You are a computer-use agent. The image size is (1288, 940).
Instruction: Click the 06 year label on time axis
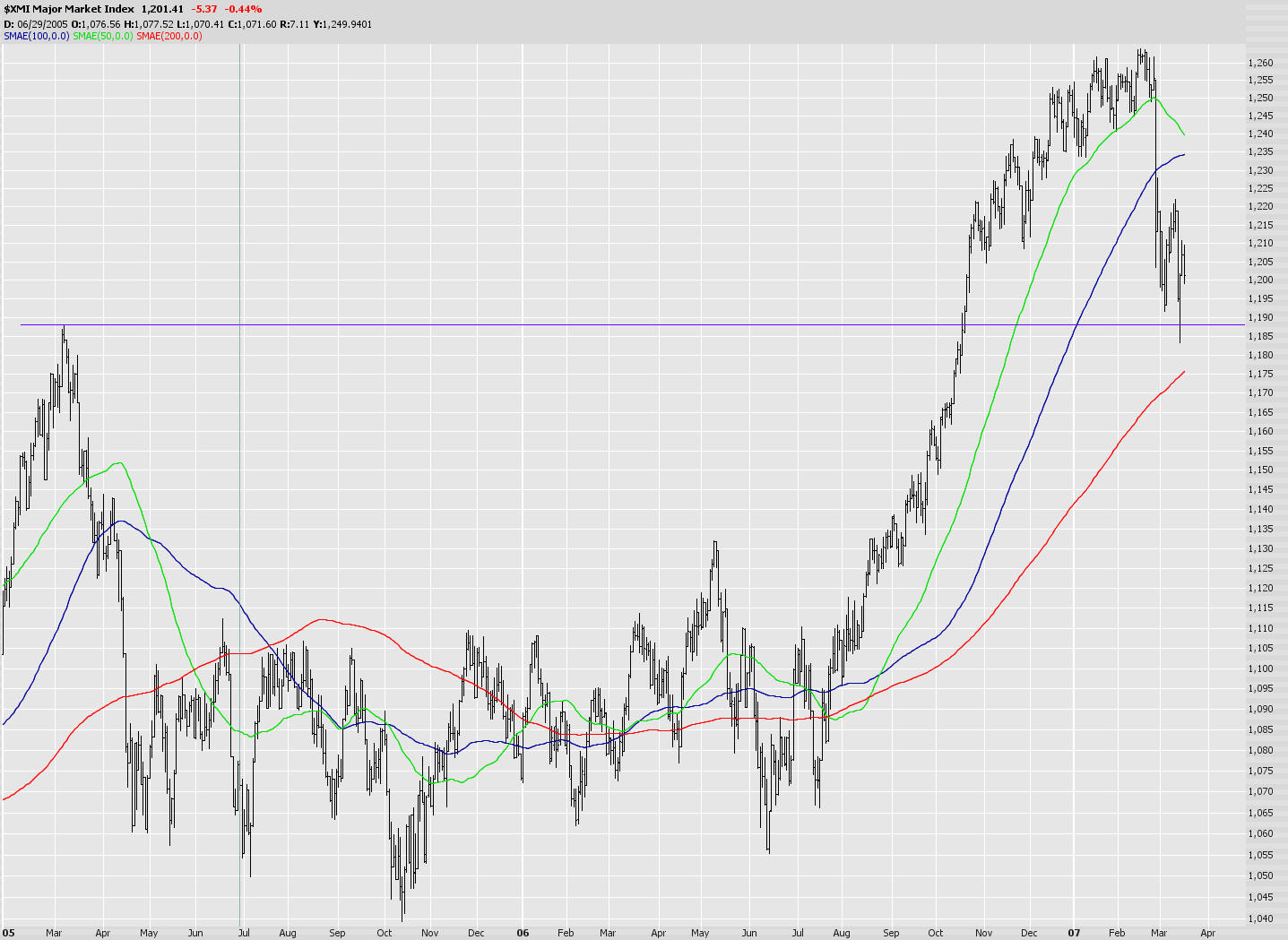tap(523, 933)
